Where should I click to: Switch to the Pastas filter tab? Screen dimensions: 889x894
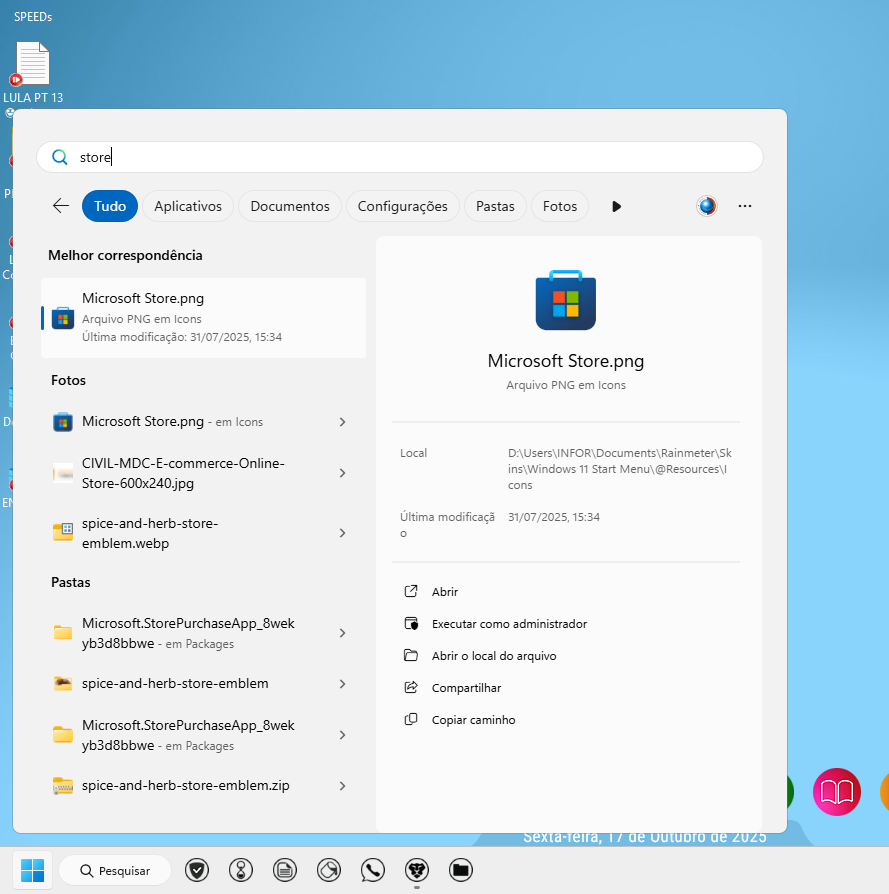click(495, 206)
